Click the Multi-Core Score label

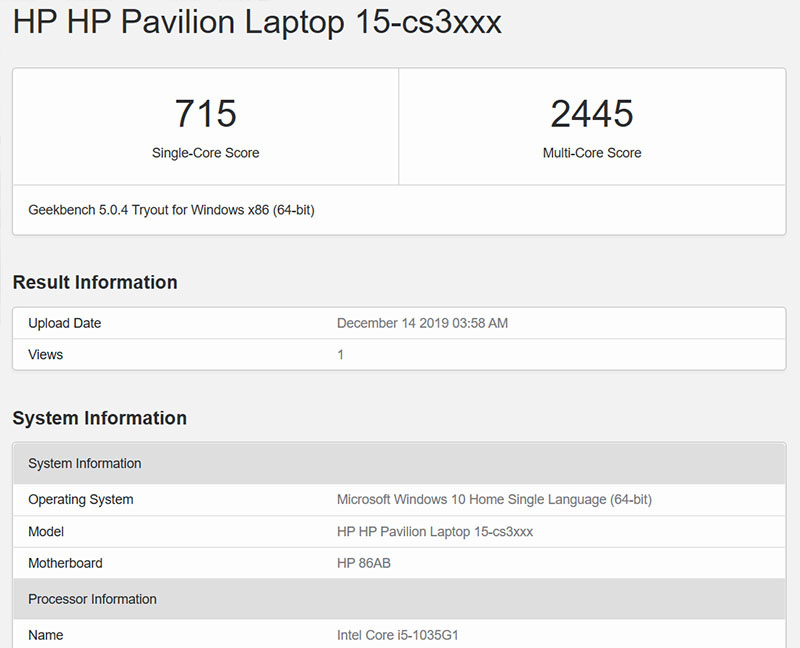click(x=592, y=153)
